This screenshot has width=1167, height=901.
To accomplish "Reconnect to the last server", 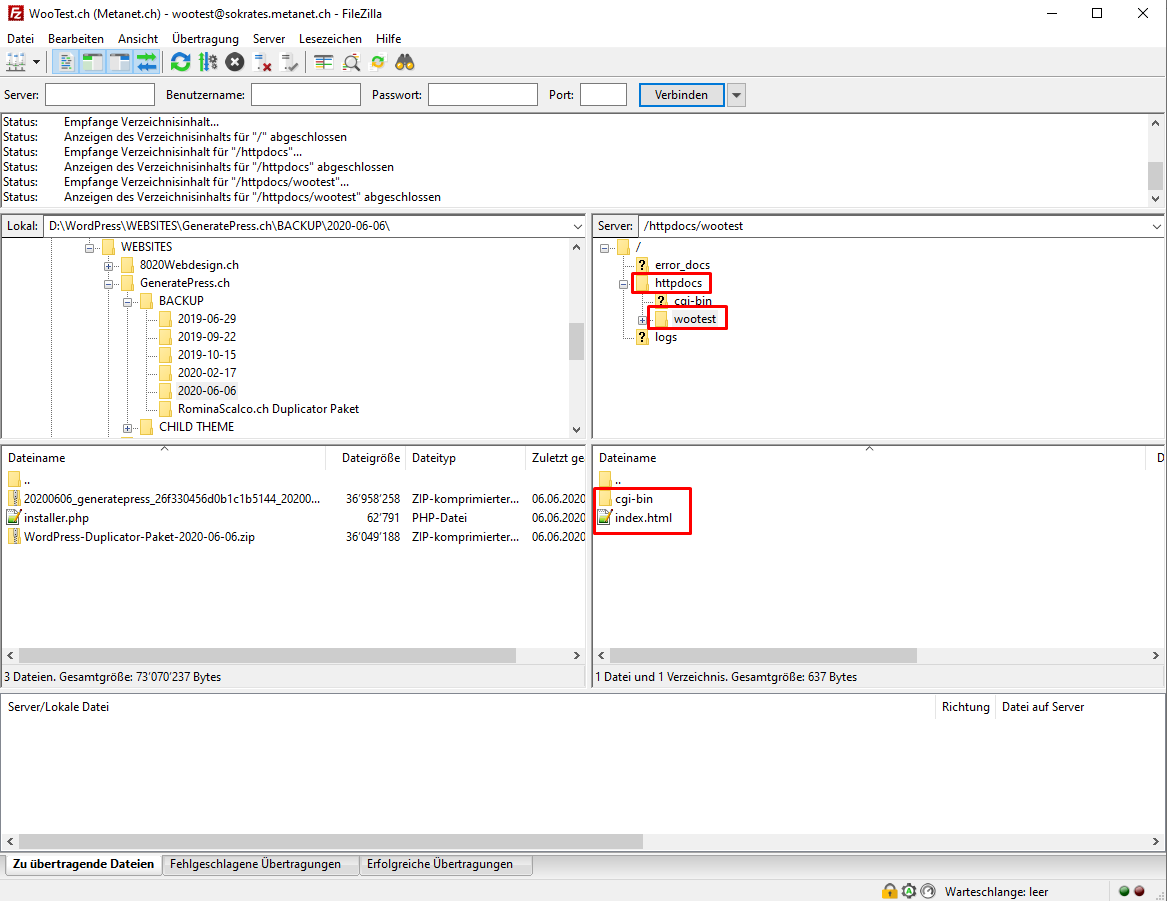I will click(x=289, y=62).
